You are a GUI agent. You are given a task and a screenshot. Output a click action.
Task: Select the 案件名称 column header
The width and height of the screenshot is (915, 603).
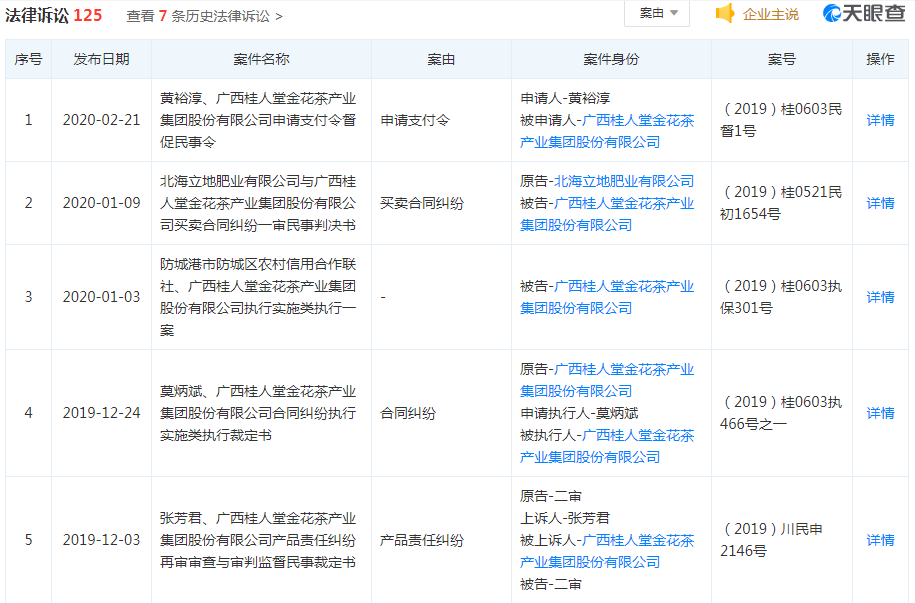click(x=261, y=60)
